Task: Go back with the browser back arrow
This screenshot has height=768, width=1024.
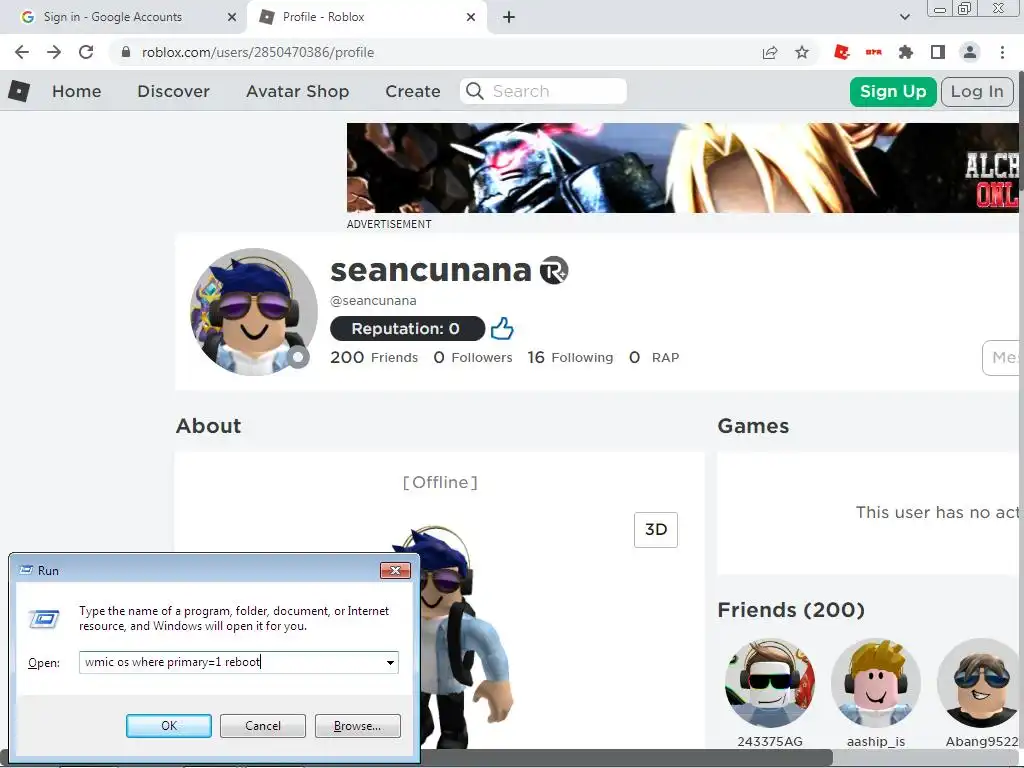Action: pos(22,52)
